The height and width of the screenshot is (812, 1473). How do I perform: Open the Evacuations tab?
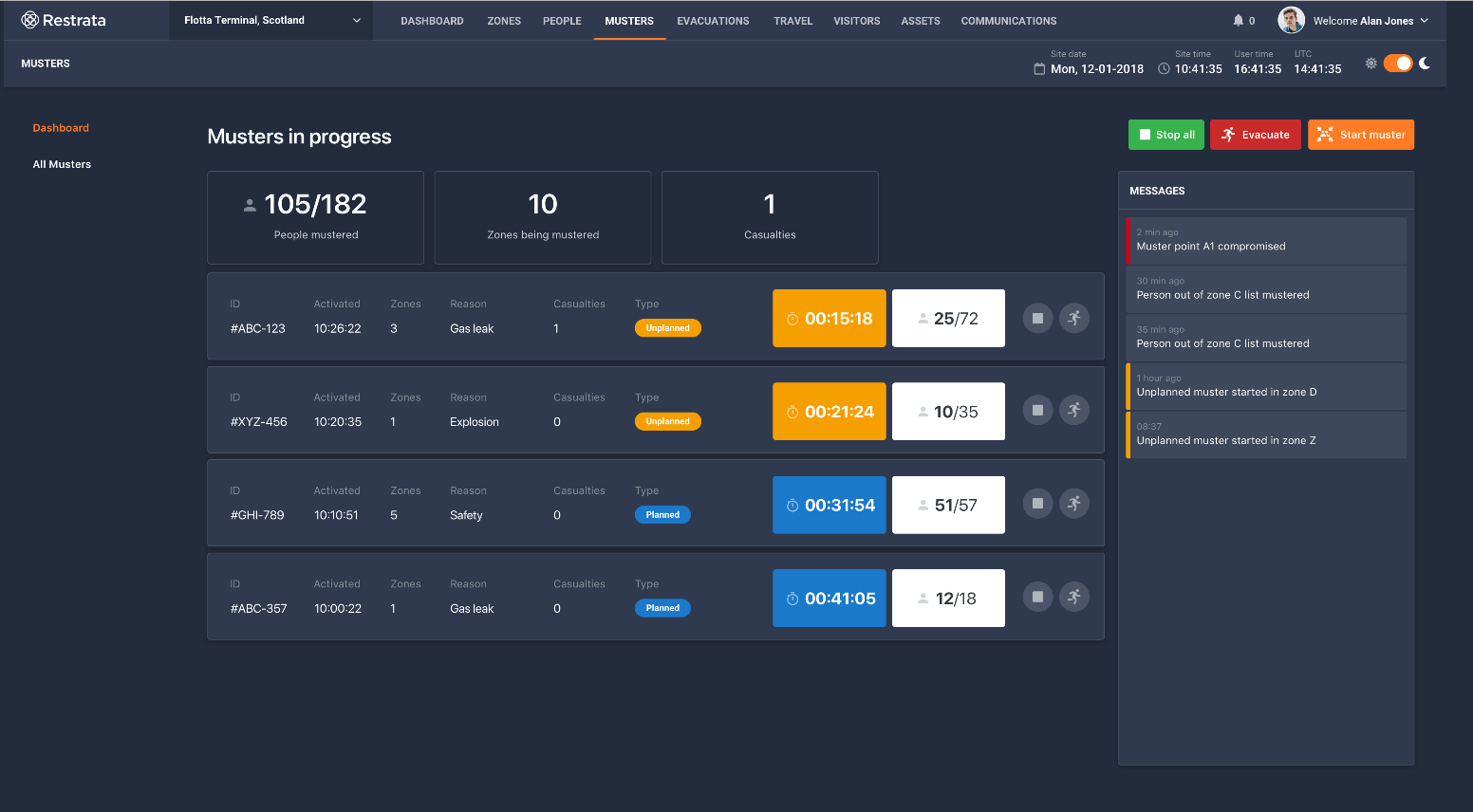[713, 21]
